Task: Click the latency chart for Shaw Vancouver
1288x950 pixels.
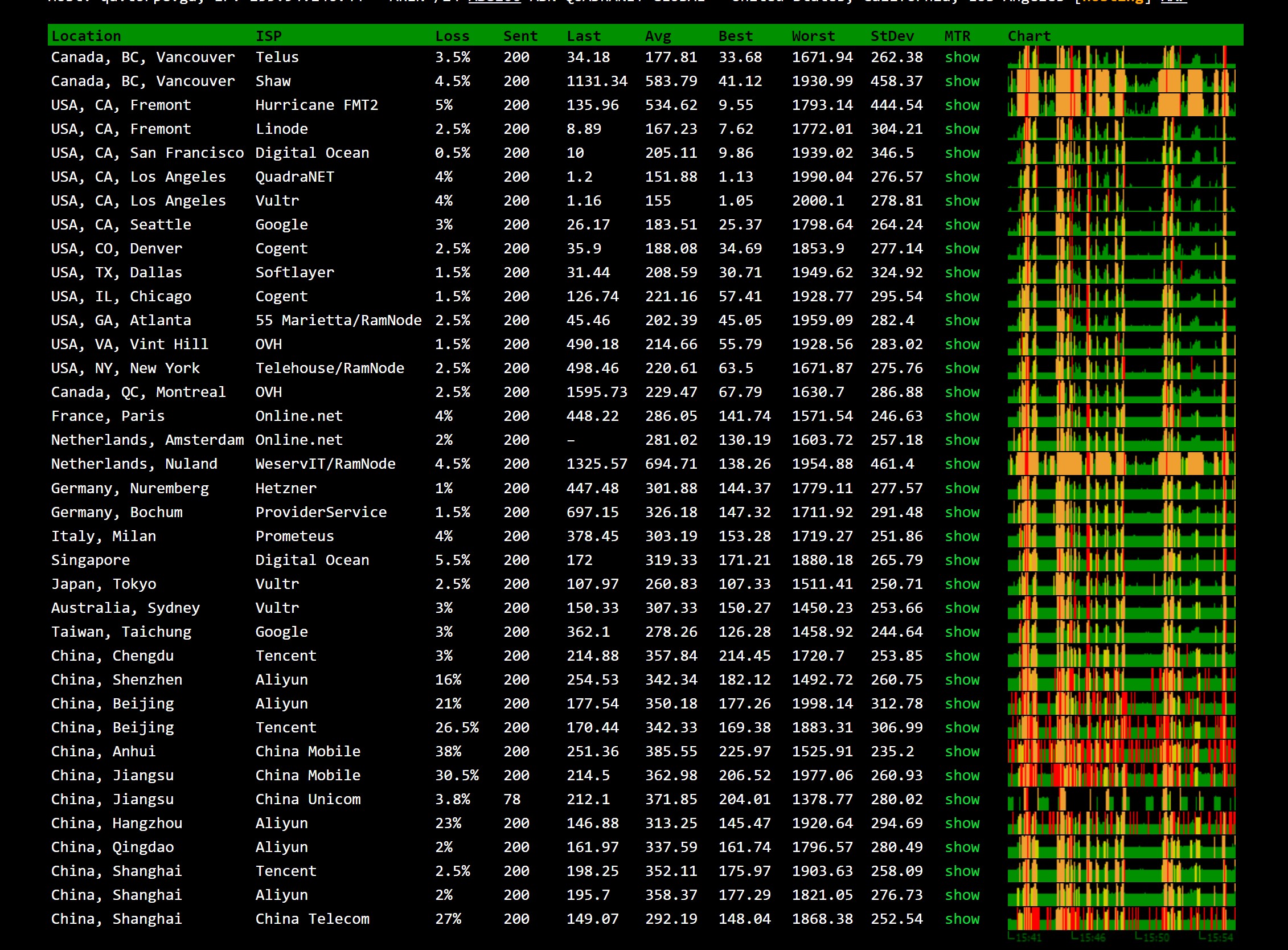Action: [1121, 81]
